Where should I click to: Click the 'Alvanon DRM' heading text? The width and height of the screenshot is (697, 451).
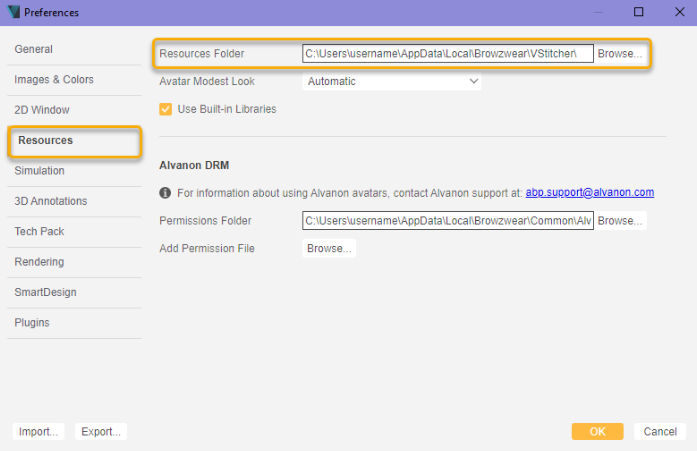click(194, 165)
